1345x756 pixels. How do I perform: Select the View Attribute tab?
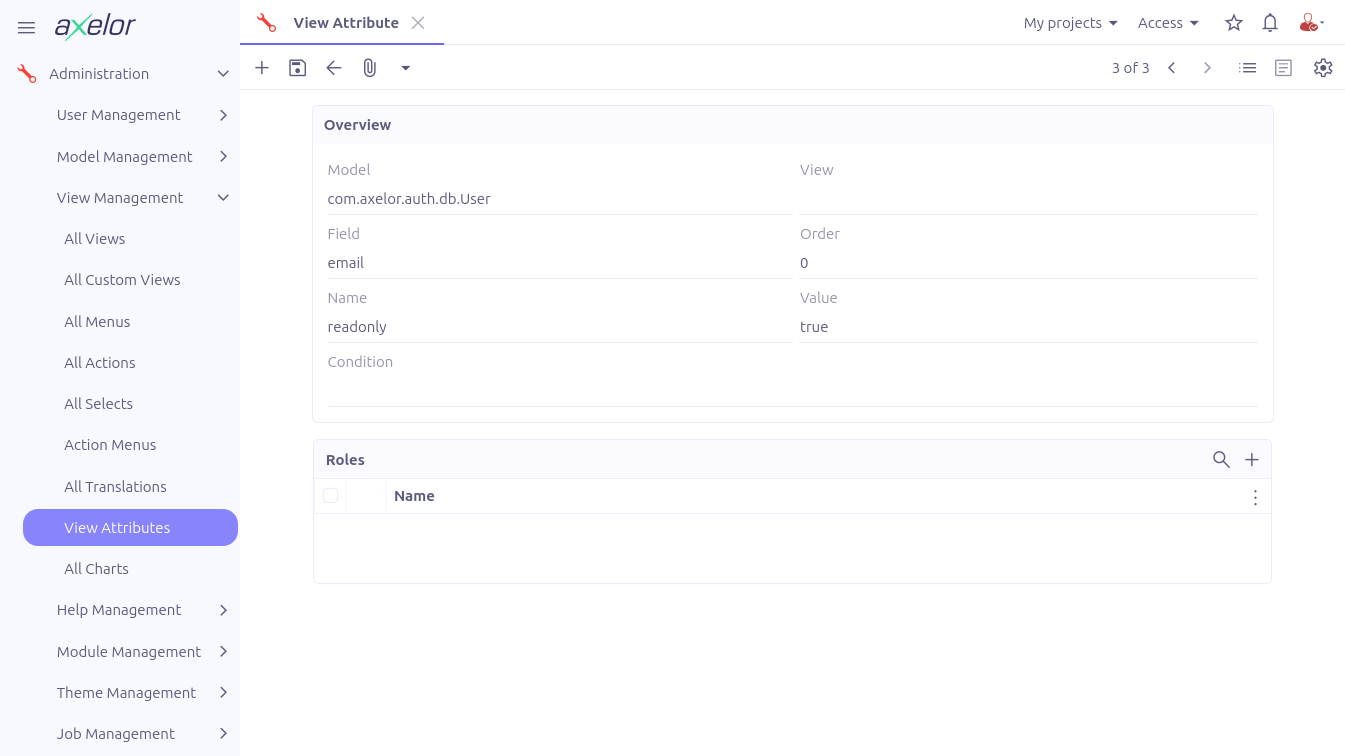pyautogui.click(x=345, y=23)
